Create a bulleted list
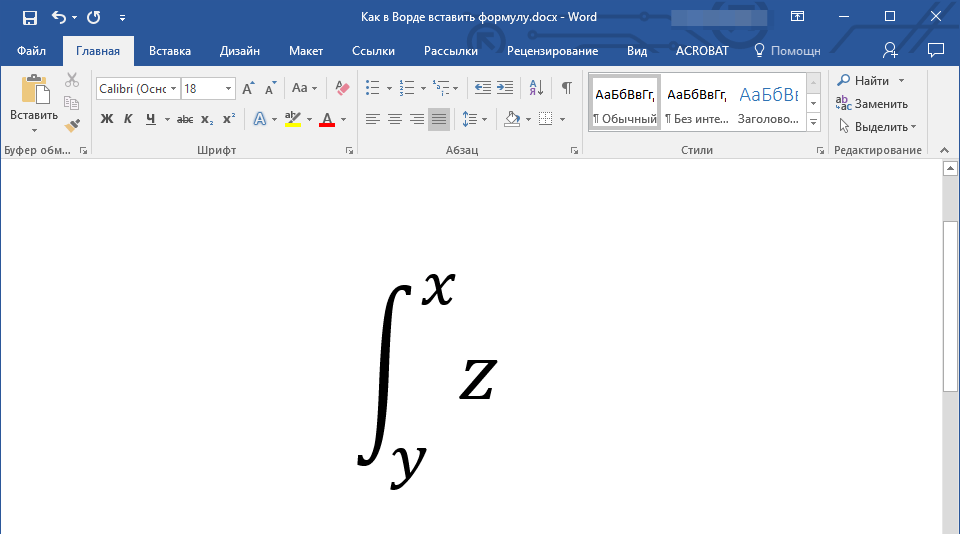Image resolution: width=960 pixels, height=534 pixels. (x=373, y=88)
